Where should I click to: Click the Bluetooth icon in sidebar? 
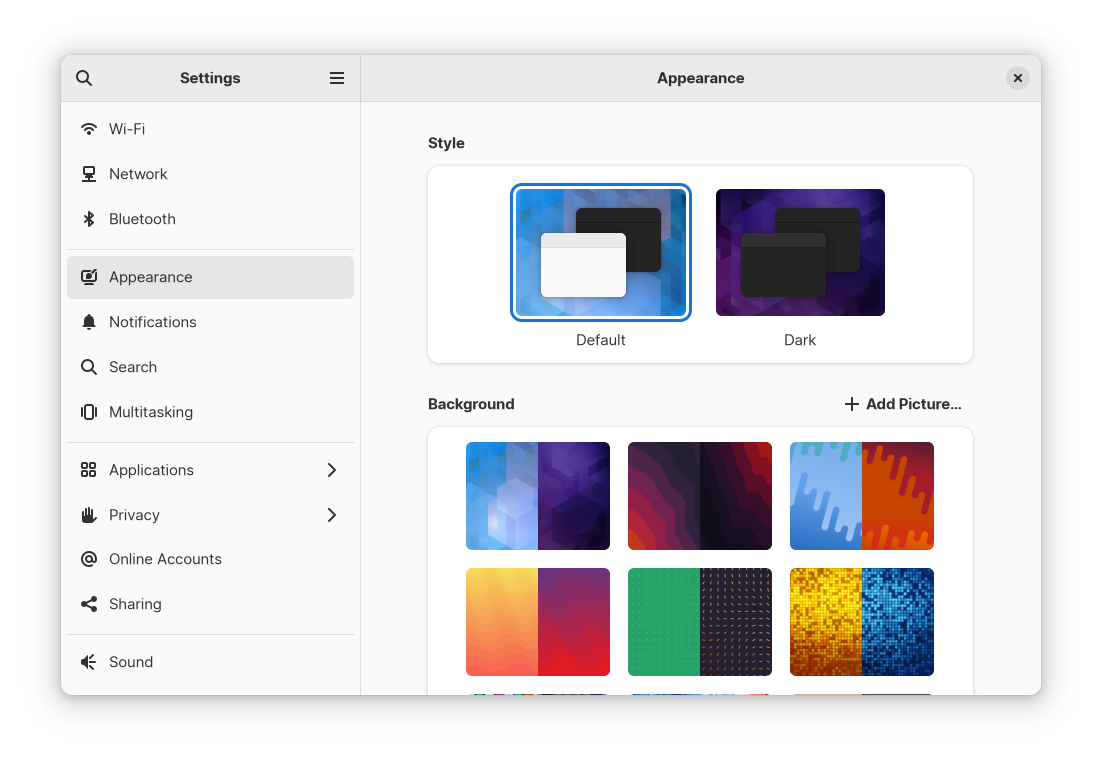pyautogui.click(x=89, y=219)
